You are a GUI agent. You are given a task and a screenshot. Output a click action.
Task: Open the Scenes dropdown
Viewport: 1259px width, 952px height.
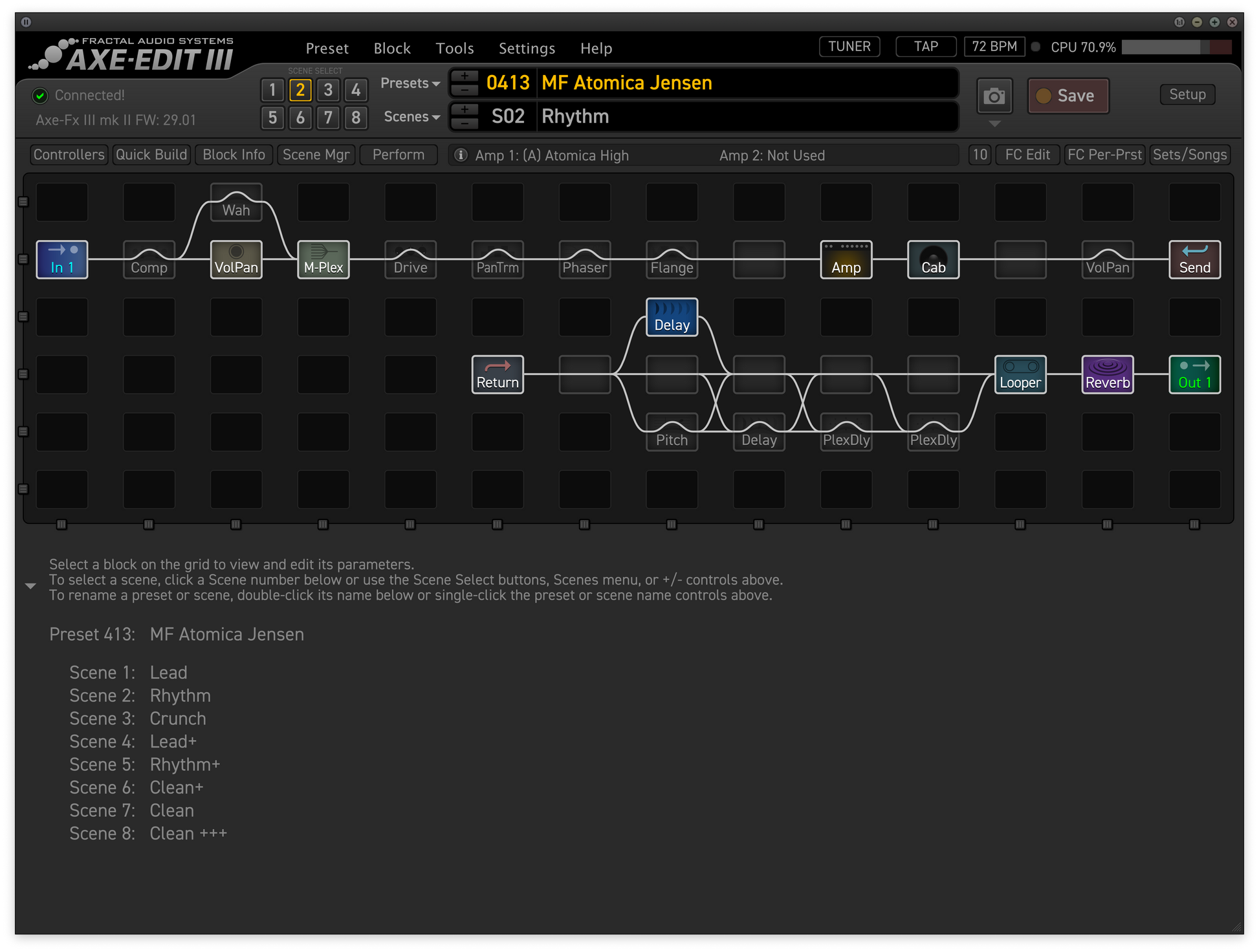(411, 117)
